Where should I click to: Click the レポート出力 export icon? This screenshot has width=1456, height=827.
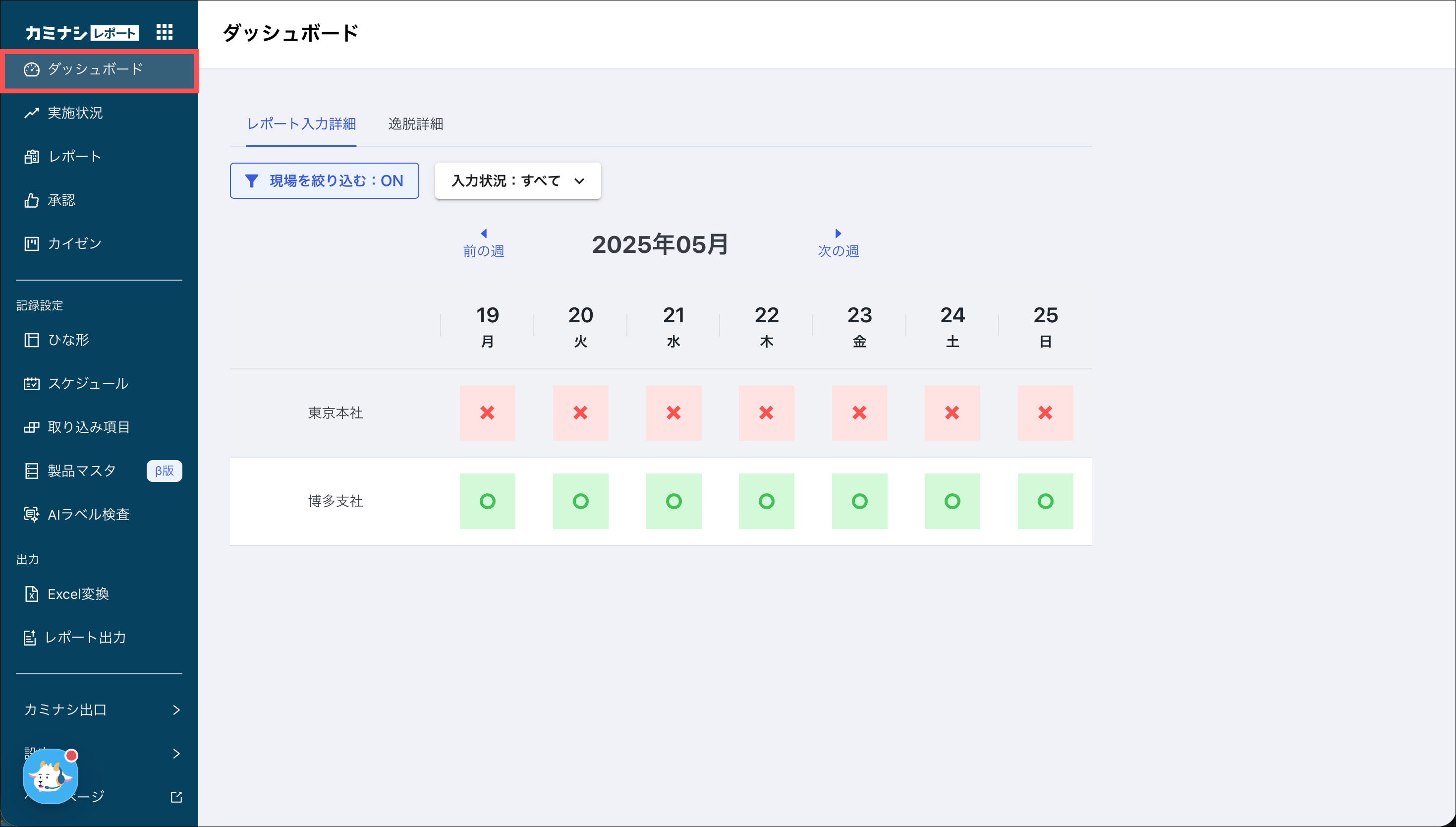(x=30, y=637)
